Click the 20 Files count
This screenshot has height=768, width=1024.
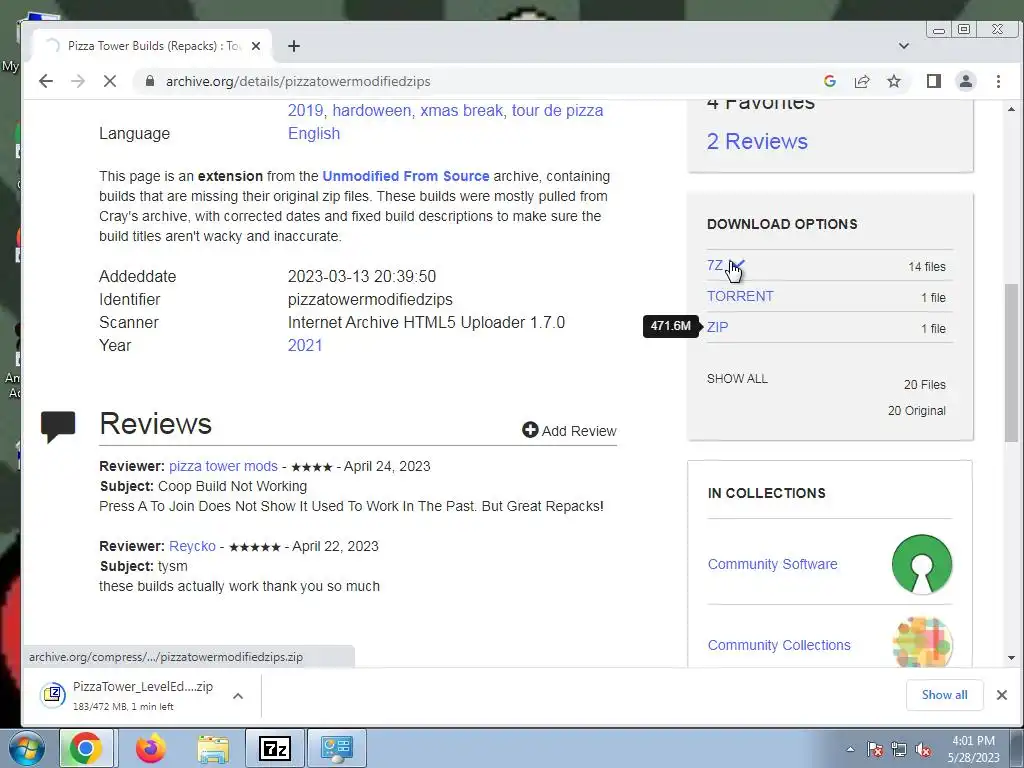point(924,385)
